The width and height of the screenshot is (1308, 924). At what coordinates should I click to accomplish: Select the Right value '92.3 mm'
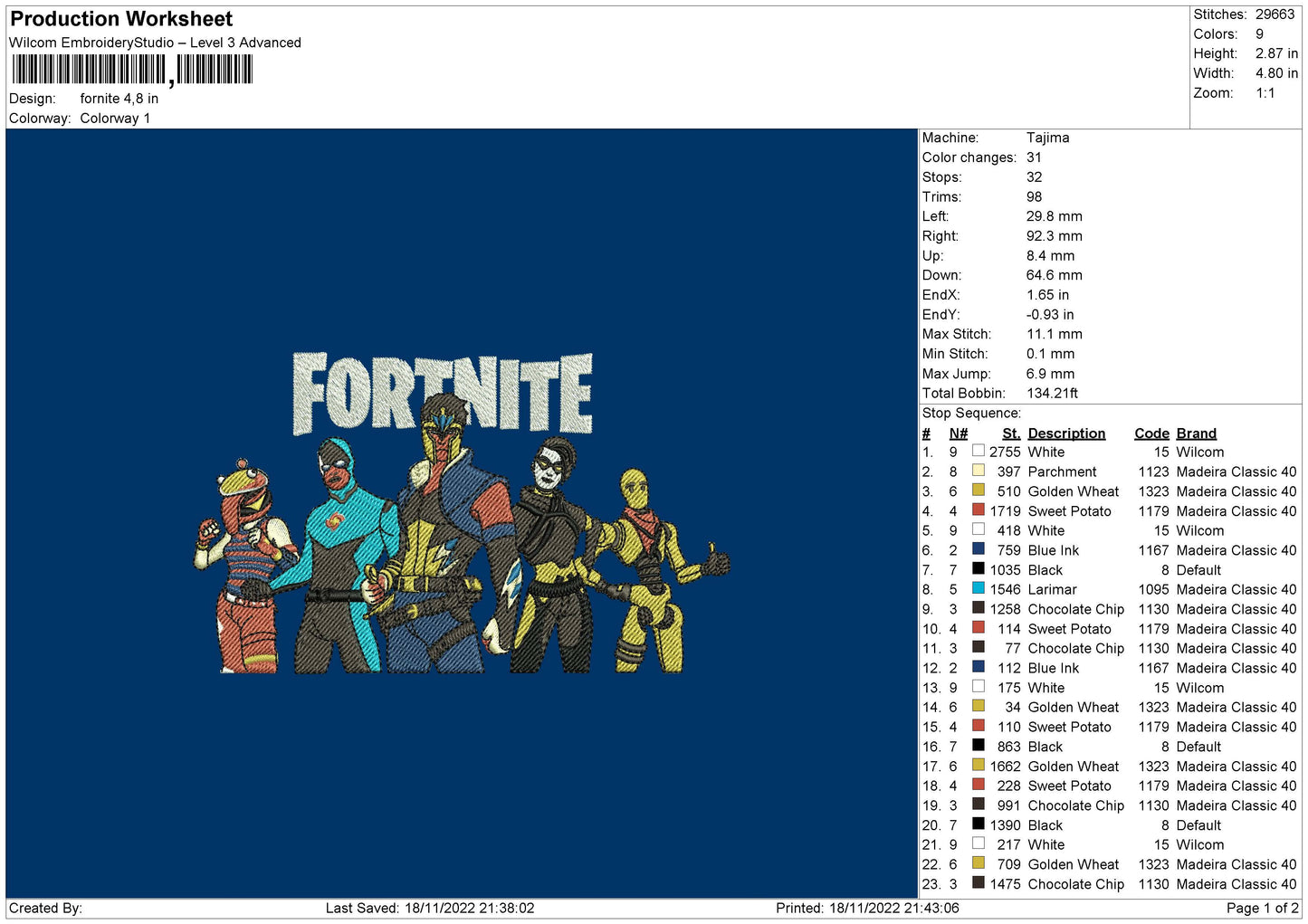pyautogui.click(x=1055, y=236)
